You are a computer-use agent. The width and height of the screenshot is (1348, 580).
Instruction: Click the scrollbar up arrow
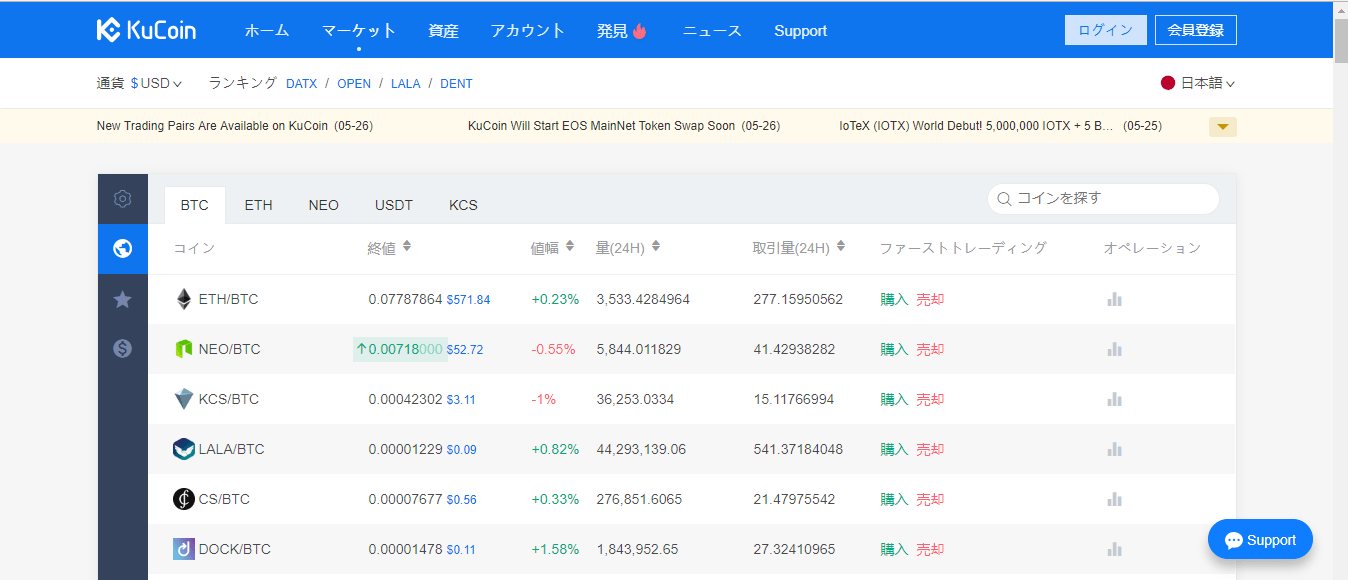(1340, 8)
